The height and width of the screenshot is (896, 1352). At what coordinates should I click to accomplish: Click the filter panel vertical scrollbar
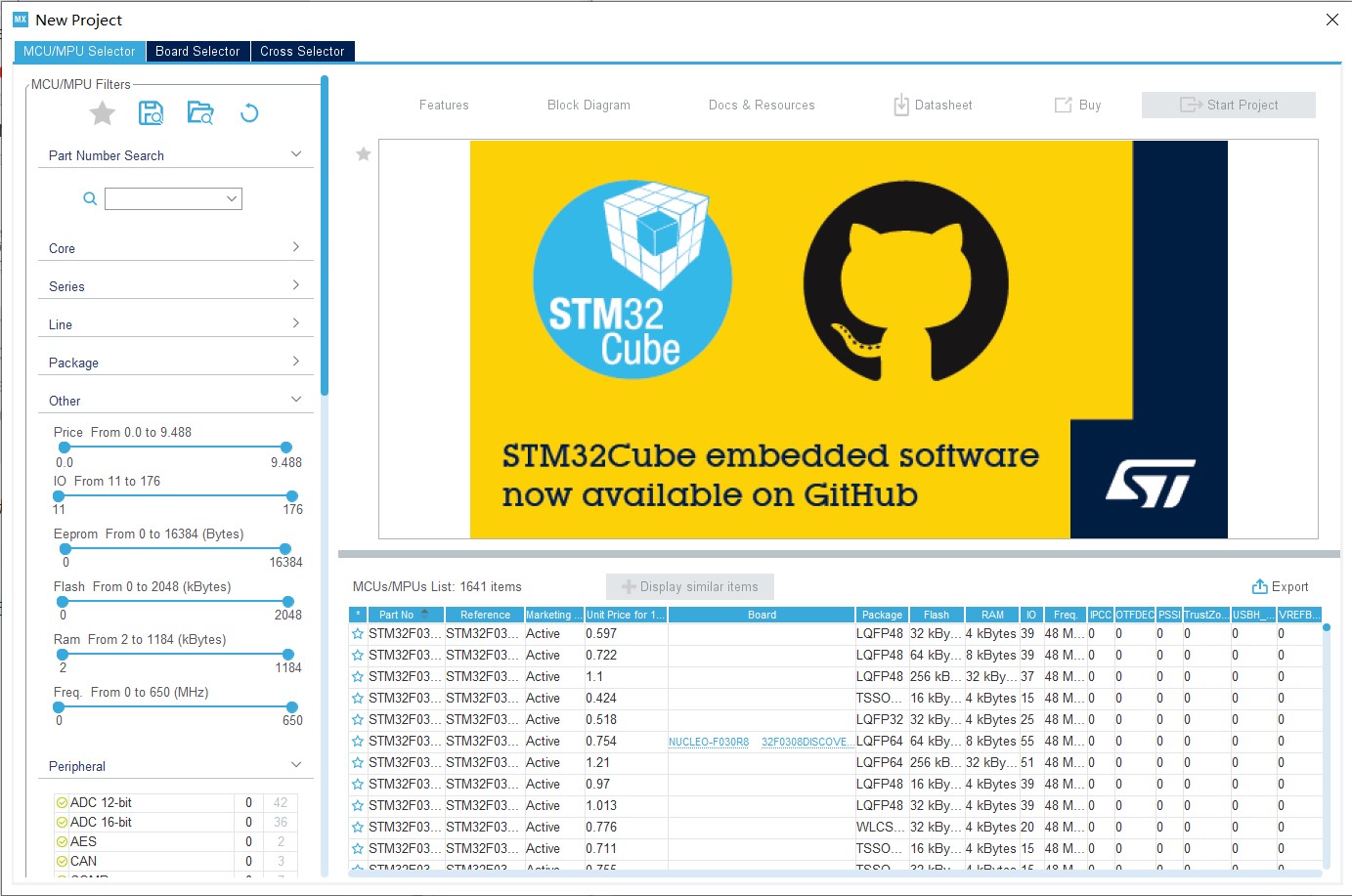click(x=324, y=235)
